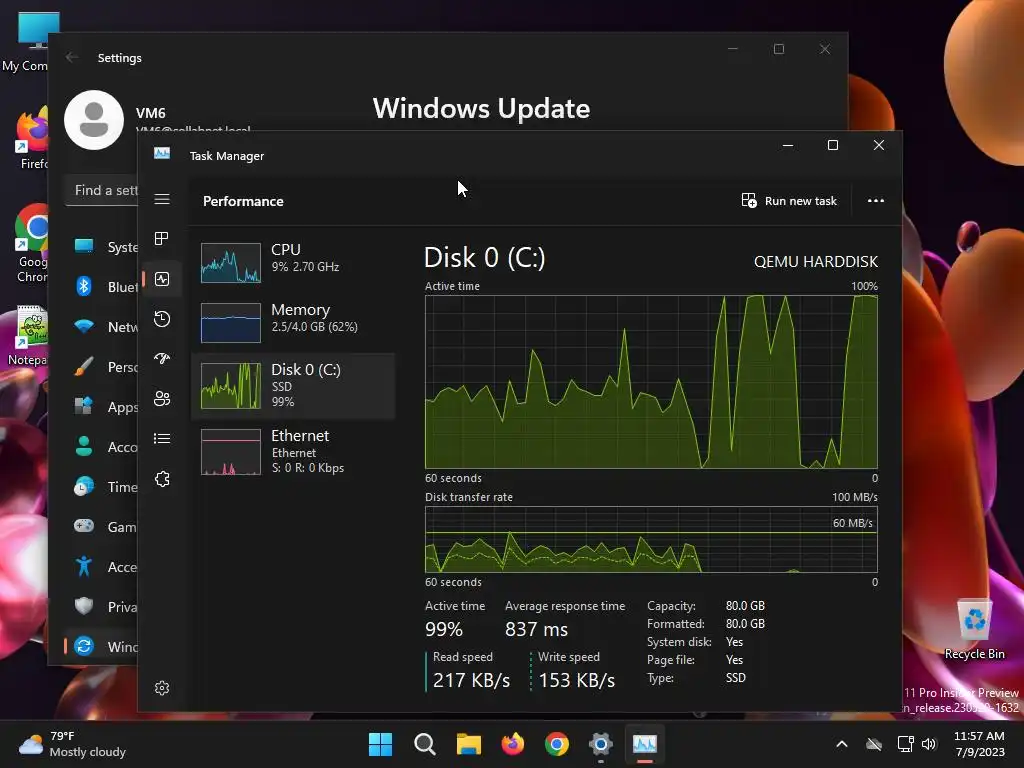Click the CPU usage mini graph thumbnail
1024x768 pixels.
coord(231,263)
